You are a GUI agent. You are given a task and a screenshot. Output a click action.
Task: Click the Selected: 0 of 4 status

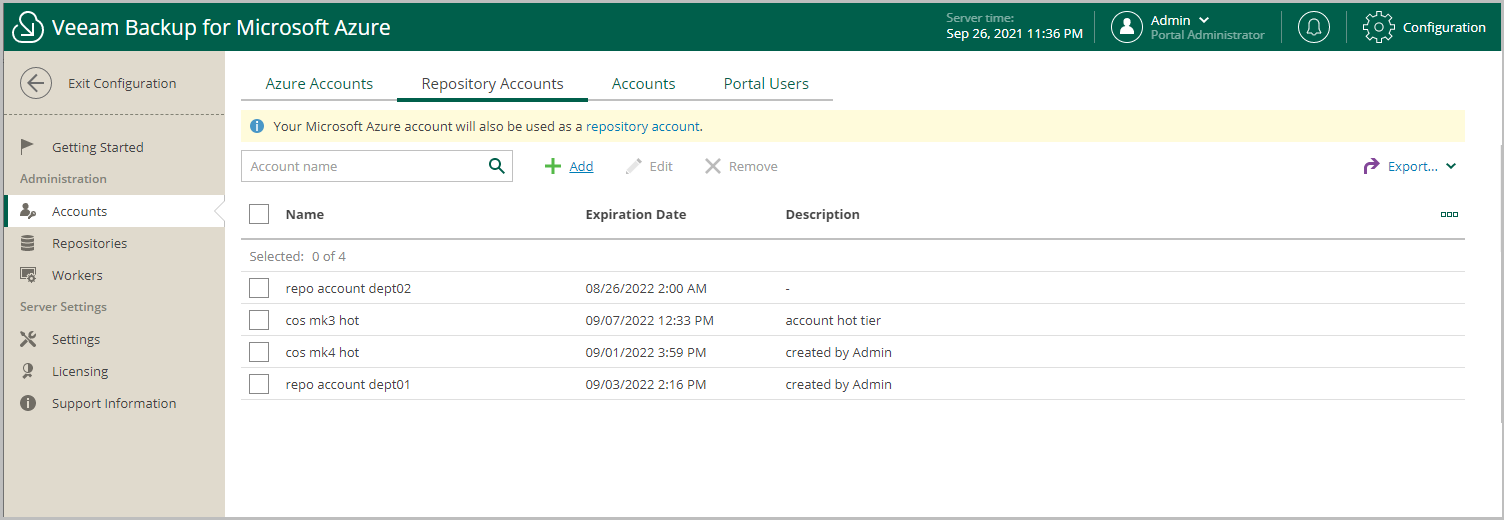click(298, 256)
